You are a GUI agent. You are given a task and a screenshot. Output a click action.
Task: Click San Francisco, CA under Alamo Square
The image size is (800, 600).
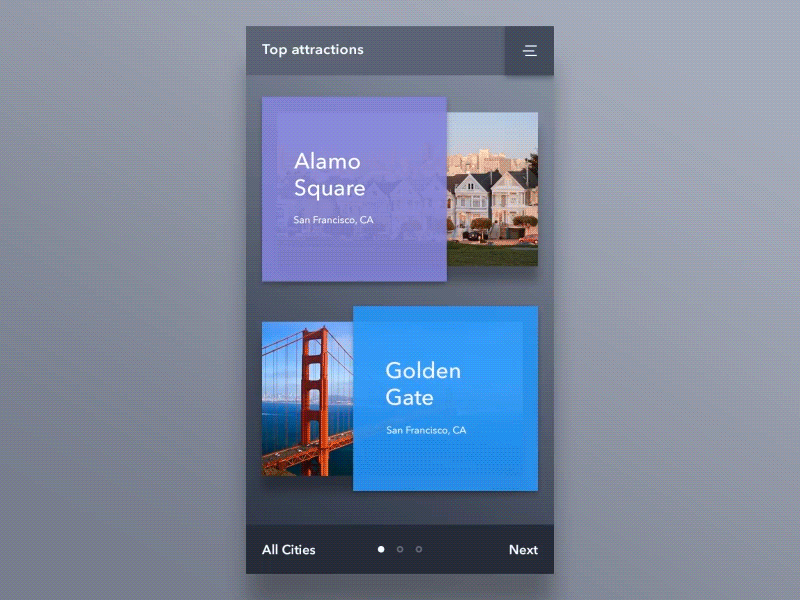click(x=333, y=219)
